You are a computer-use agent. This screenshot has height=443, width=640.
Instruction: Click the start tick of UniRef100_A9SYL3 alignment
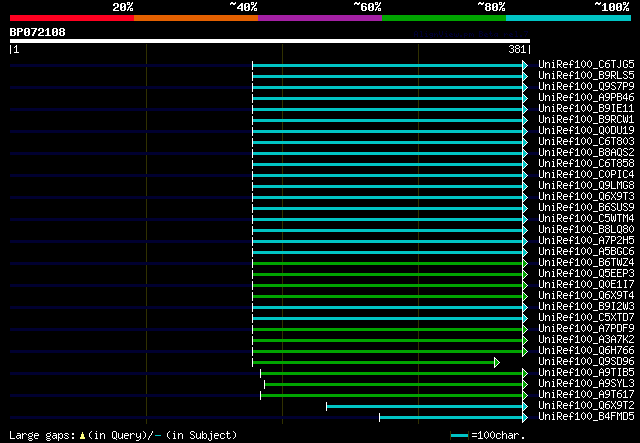264,384
